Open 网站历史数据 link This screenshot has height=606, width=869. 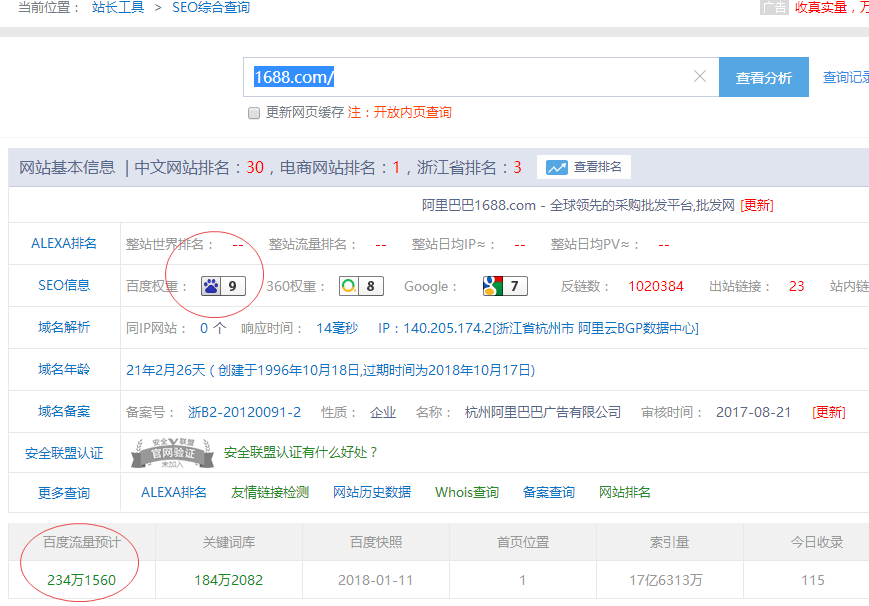(x=372, y=492)
